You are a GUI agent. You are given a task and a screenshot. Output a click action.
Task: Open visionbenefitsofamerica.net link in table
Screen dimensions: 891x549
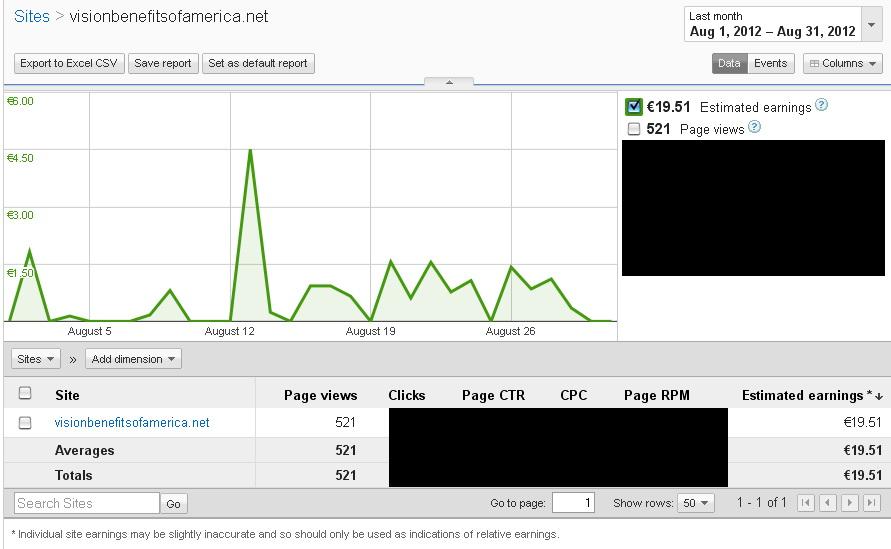pos(132,423)
